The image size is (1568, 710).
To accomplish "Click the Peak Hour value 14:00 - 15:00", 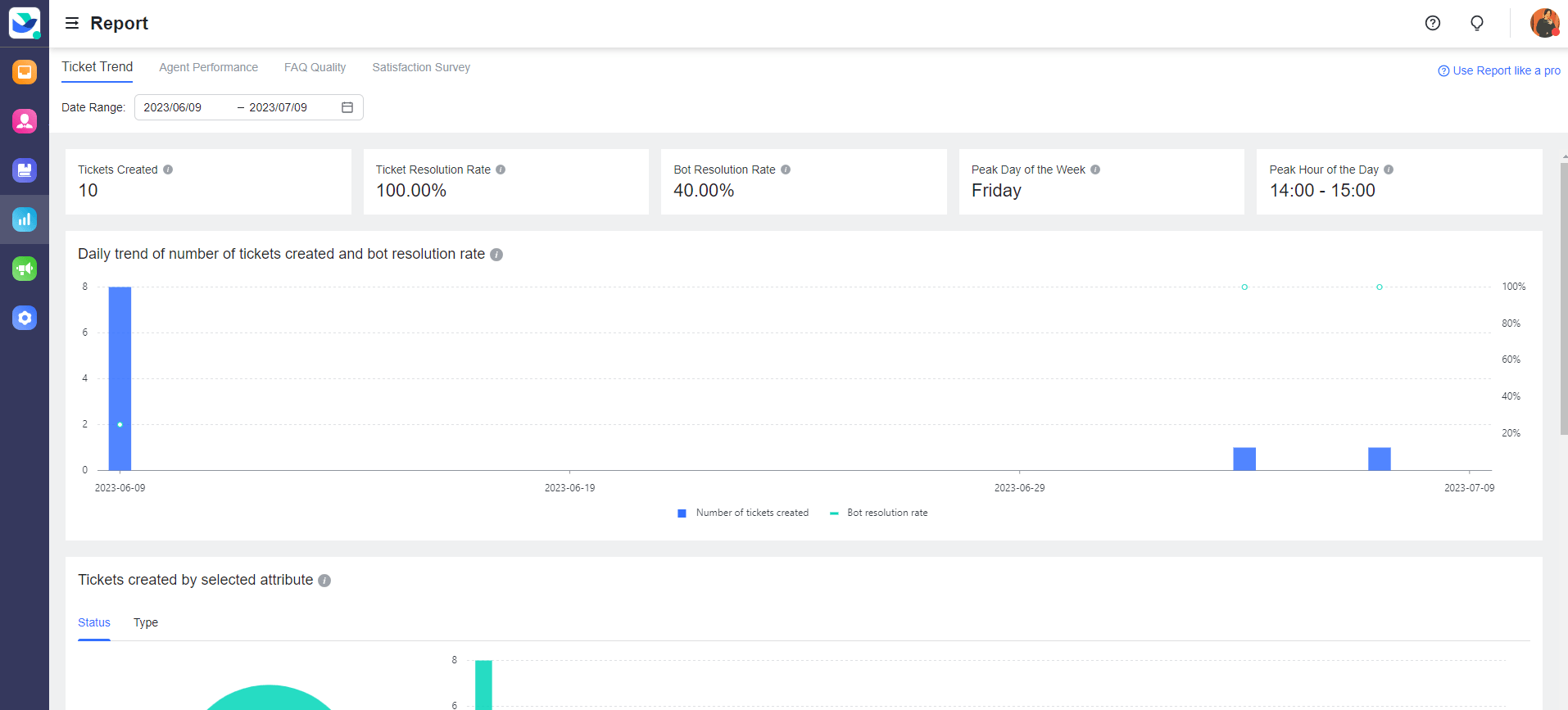I will pyautogui.click(x=1322, y=191).
